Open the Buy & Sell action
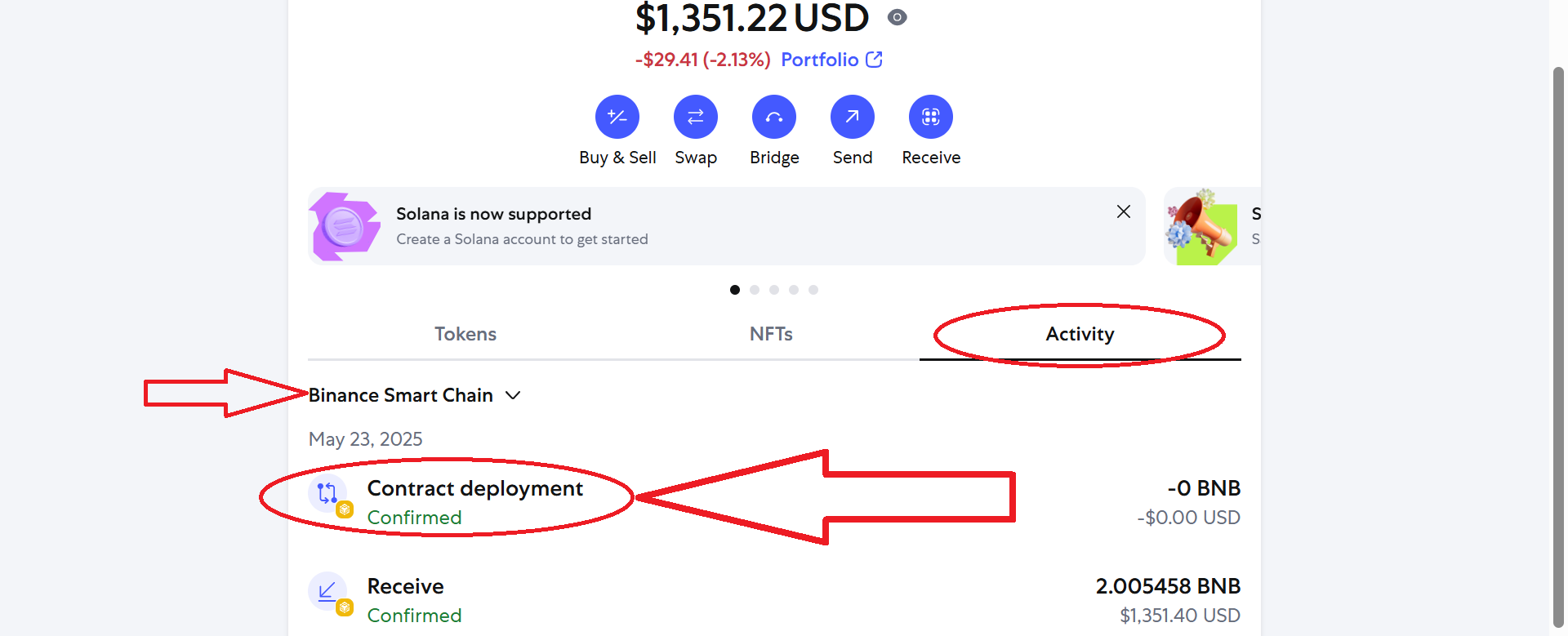Image resolution: width=1568 pixels, height=636 pixels. coord(617,117)
